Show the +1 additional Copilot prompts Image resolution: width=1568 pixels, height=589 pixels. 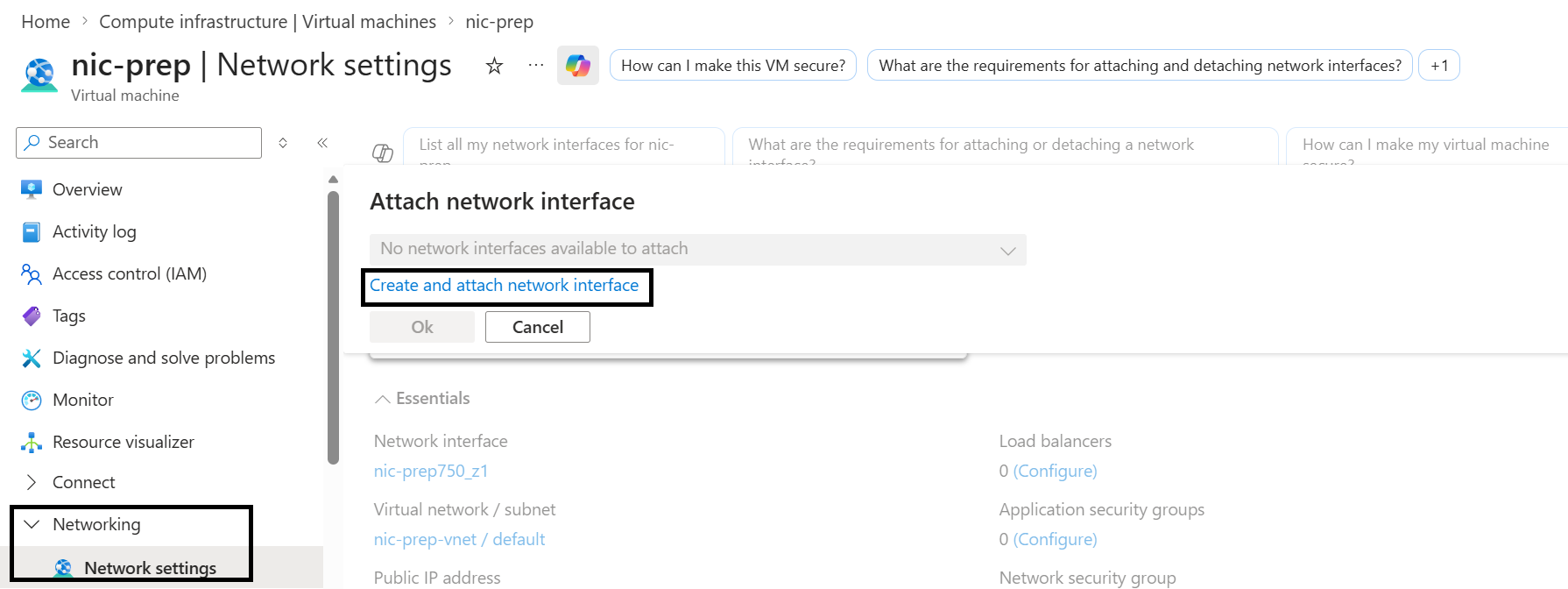coord(1439,66)
